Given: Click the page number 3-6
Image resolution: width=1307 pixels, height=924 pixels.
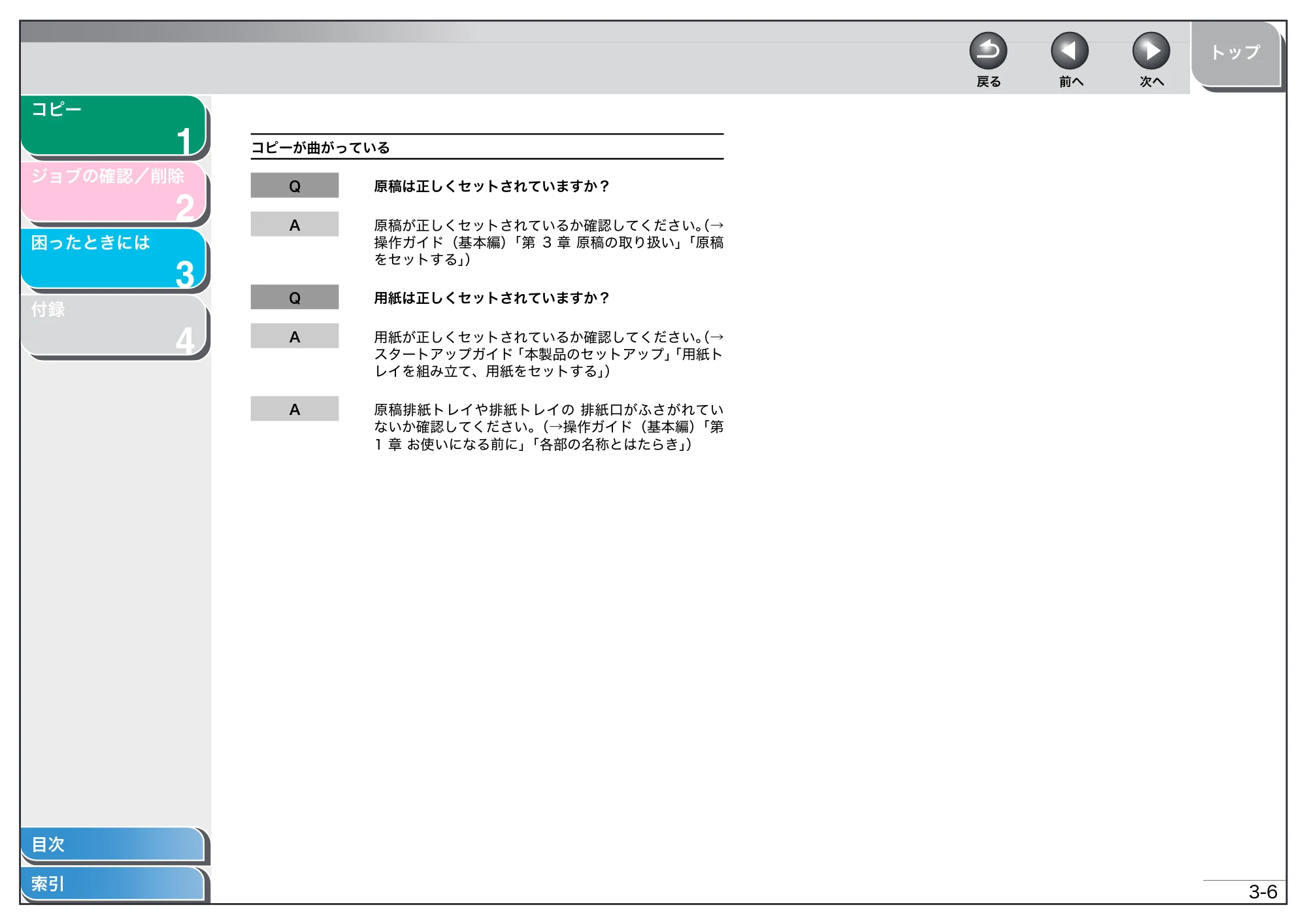Looking at the screenshot, I should click(1263, 892).
